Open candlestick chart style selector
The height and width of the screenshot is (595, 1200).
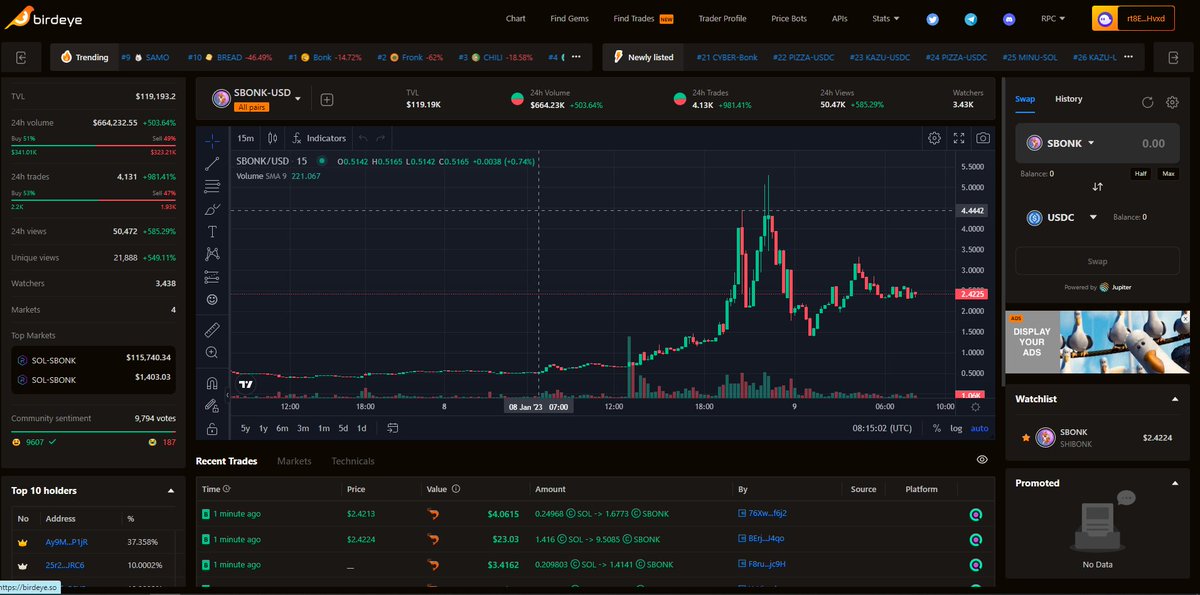[x=272, y=138]
